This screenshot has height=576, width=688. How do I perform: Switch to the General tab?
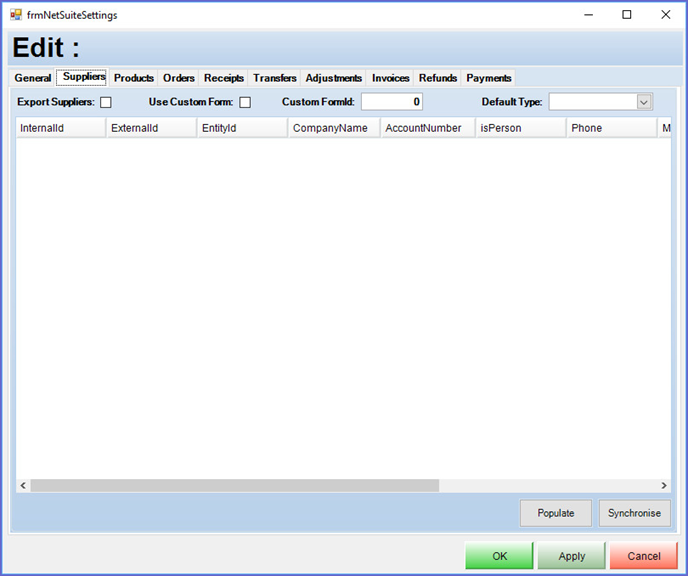coord(33,78)
